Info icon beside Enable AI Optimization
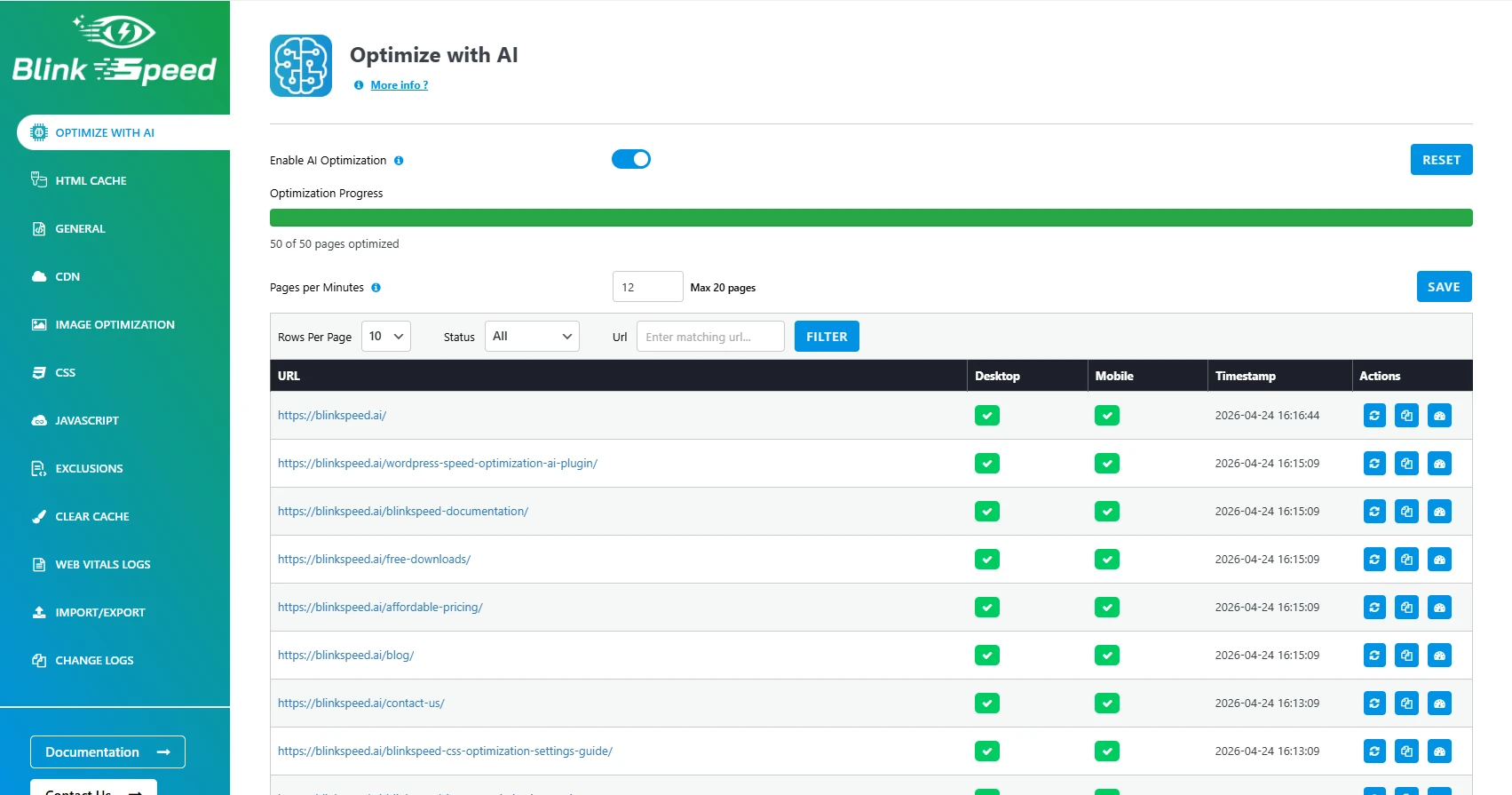 [x=399, y=161]
